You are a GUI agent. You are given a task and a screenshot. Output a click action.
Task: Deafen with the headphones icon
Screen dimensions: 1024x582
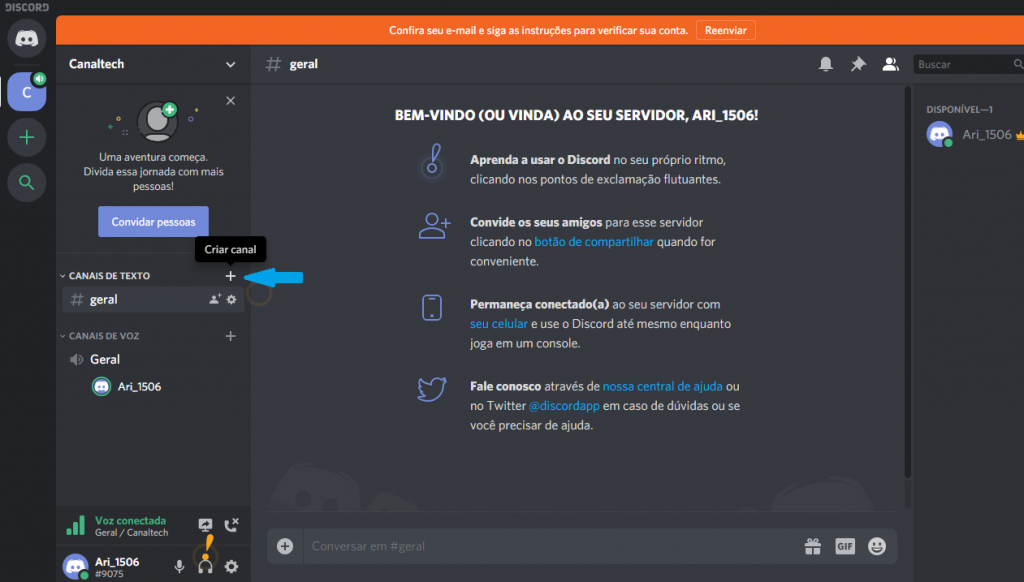(x=205, y=566)
